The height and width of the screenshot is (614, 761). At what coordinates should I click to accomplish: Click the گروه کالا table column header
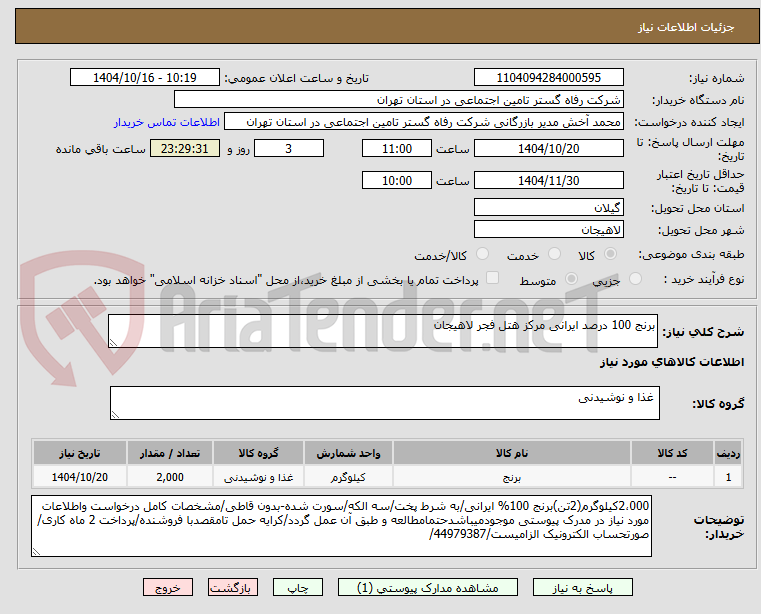click(x=258, y=453)
